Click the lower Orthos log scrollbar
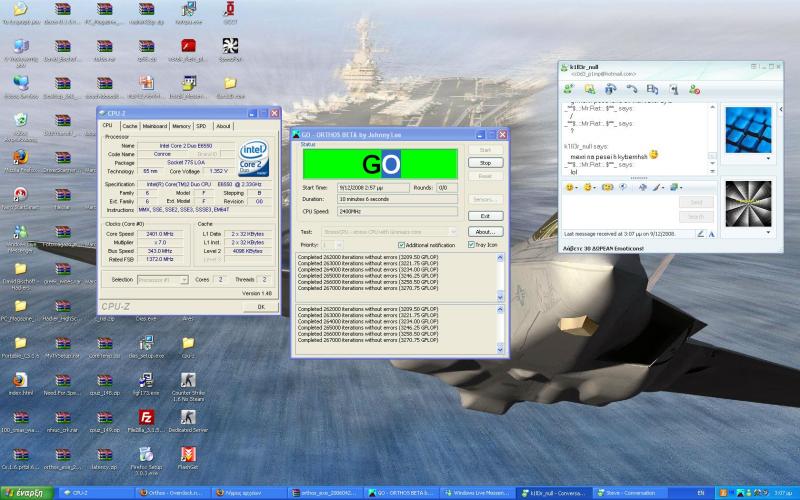This screenshot has height=500, width=800. (x=500, y=329)
